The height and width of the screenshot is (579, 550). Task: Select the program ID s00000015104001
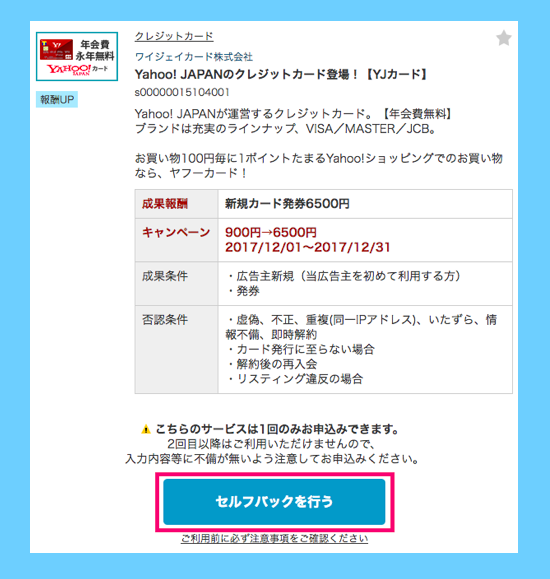click(182, 92)
